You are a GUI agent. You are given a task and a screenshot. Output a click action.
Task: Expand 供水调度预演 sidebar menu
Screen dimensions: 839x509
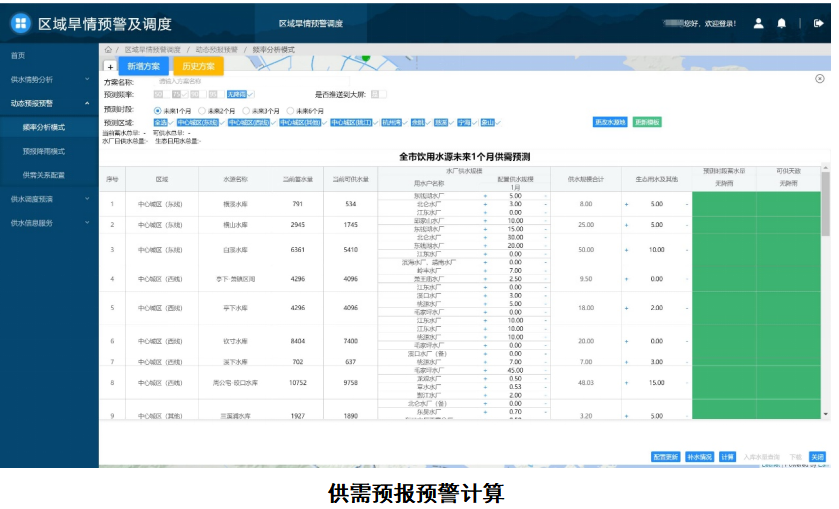tap(49, 199)
